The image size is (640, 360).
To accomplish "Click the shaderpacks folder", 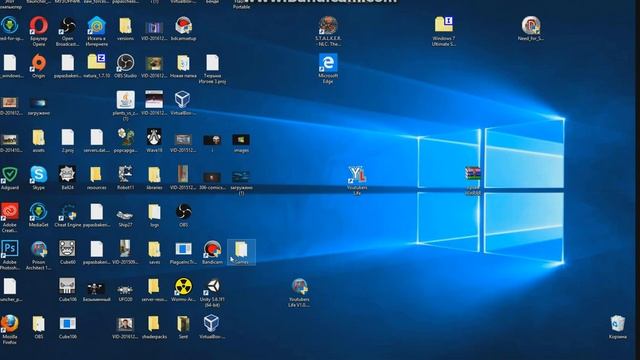I will click(154, 324).
